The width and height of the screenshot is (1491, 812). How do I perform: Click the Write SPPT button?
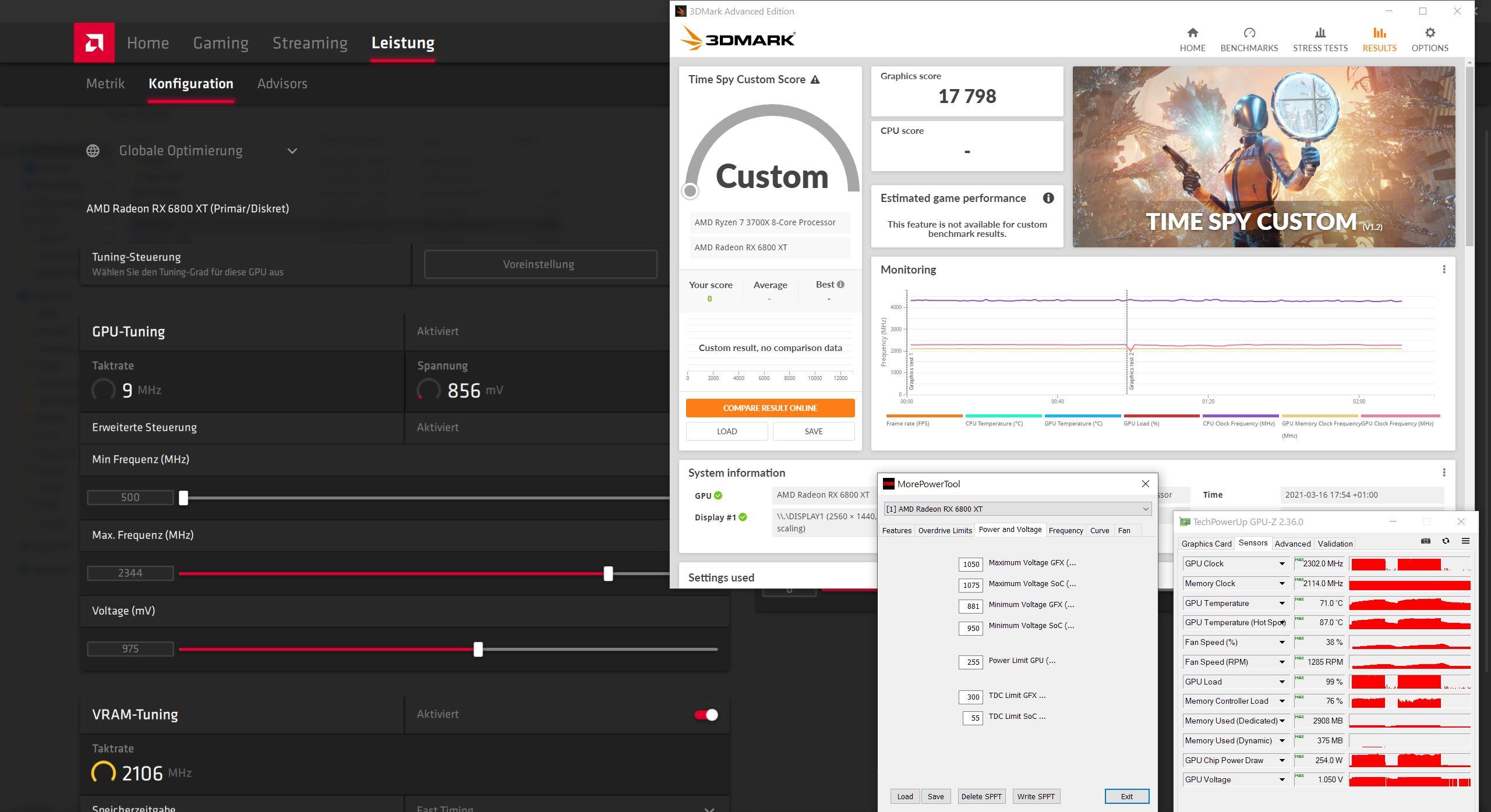[x=1036, y=796]
